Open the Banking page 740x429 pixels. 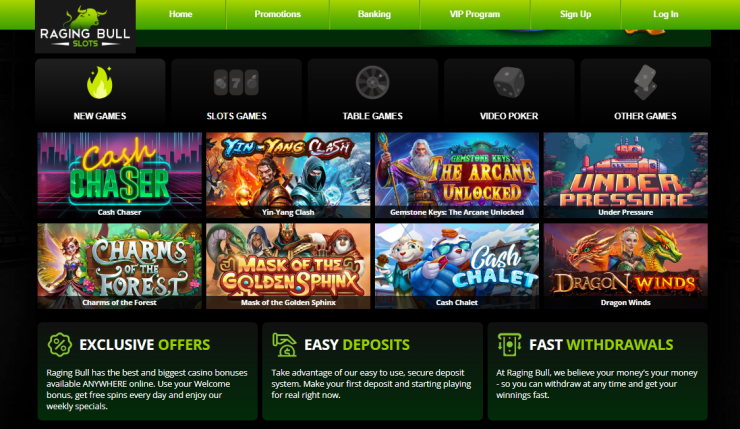[374, 14]
